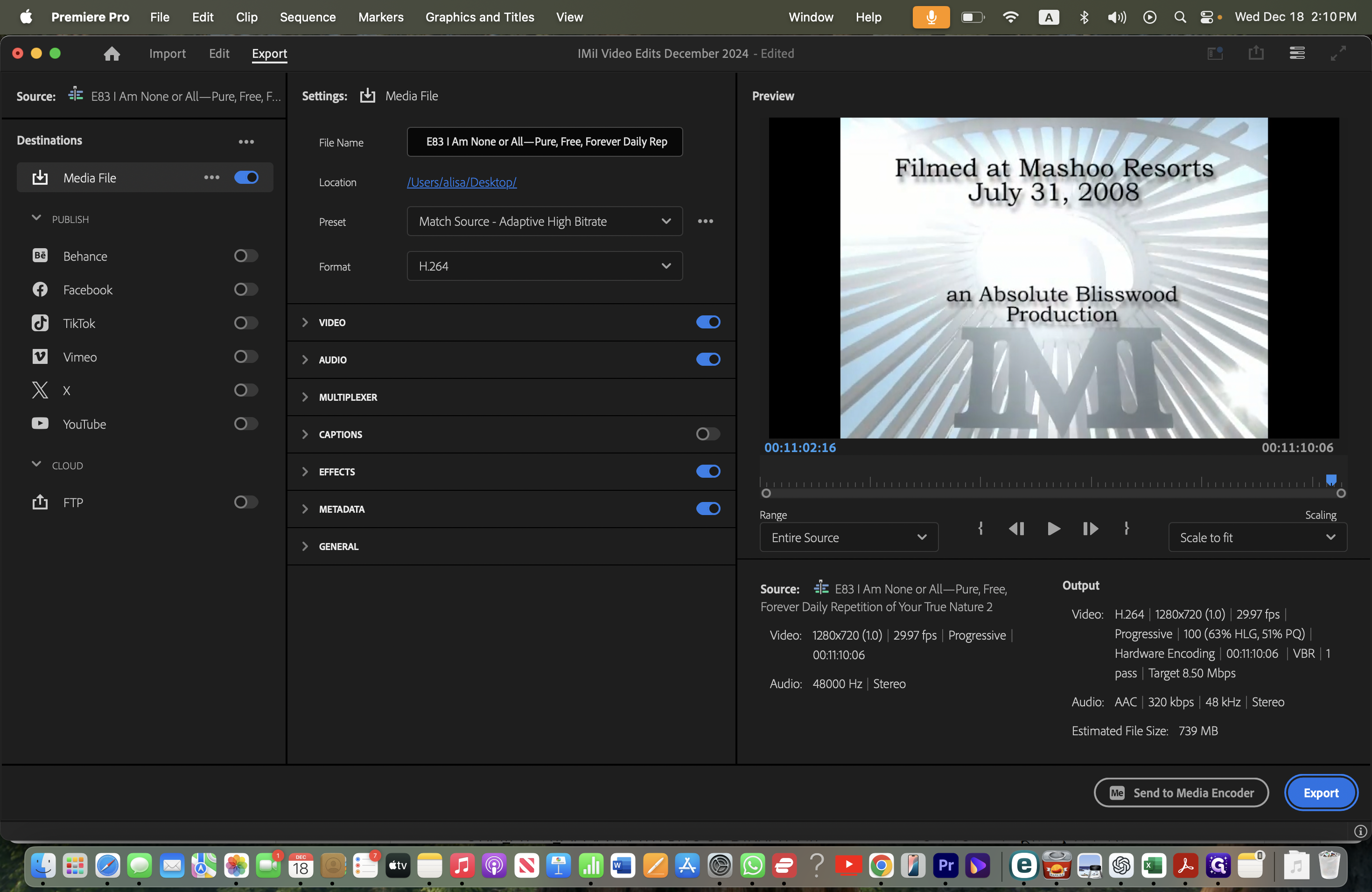Click the blue current timecode 00:11:02:16

[x=800, y=448]
